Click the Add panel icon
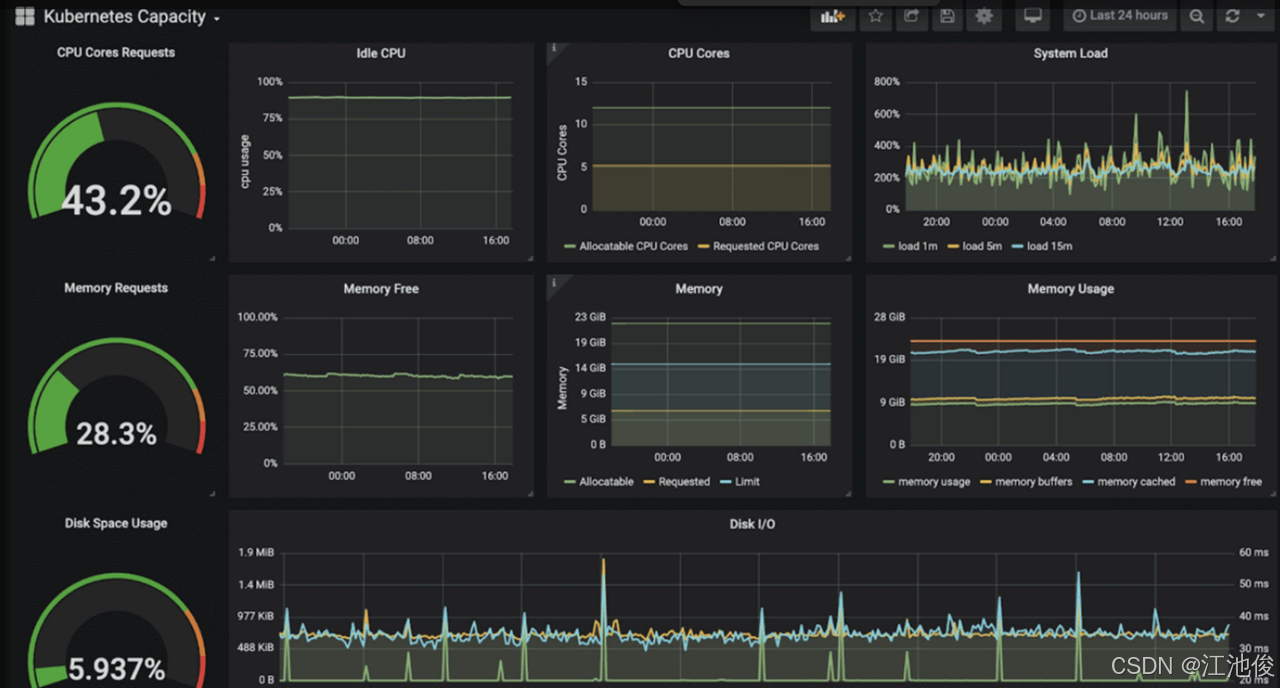Screen dimensions: 1280x688 pyautogui.click(x=832, y=16)
